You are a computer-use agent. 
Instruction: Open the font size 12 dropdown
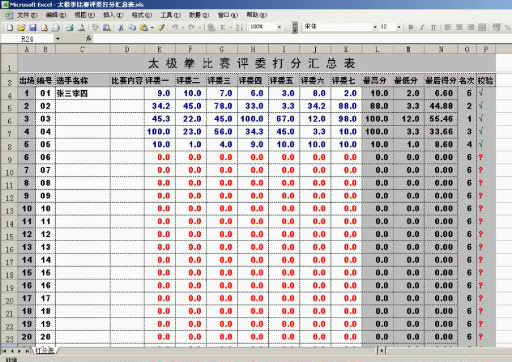399,27
